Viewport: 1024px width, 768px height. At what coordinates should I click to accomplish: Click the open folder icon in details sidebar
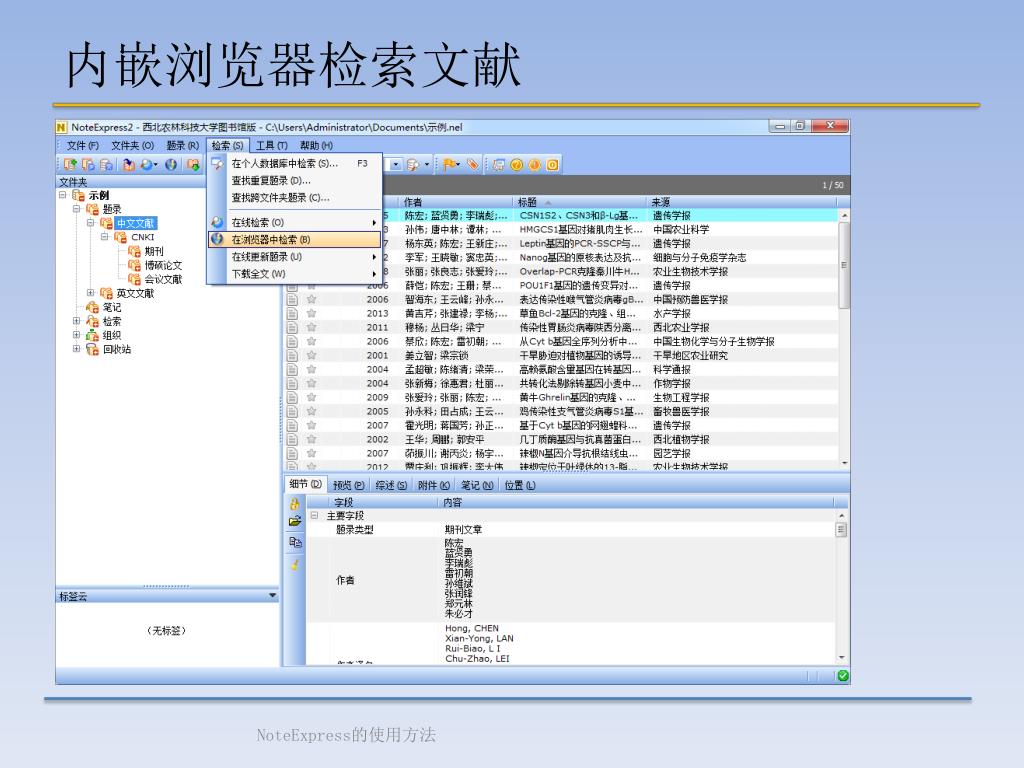(x=295, y=521)
